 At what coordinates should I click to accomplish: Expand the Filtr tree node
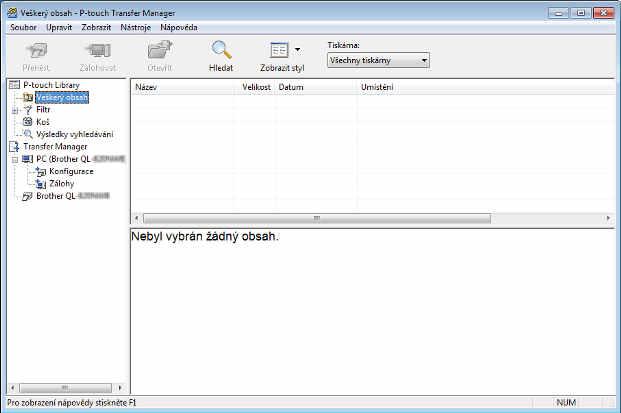[15, 110]
